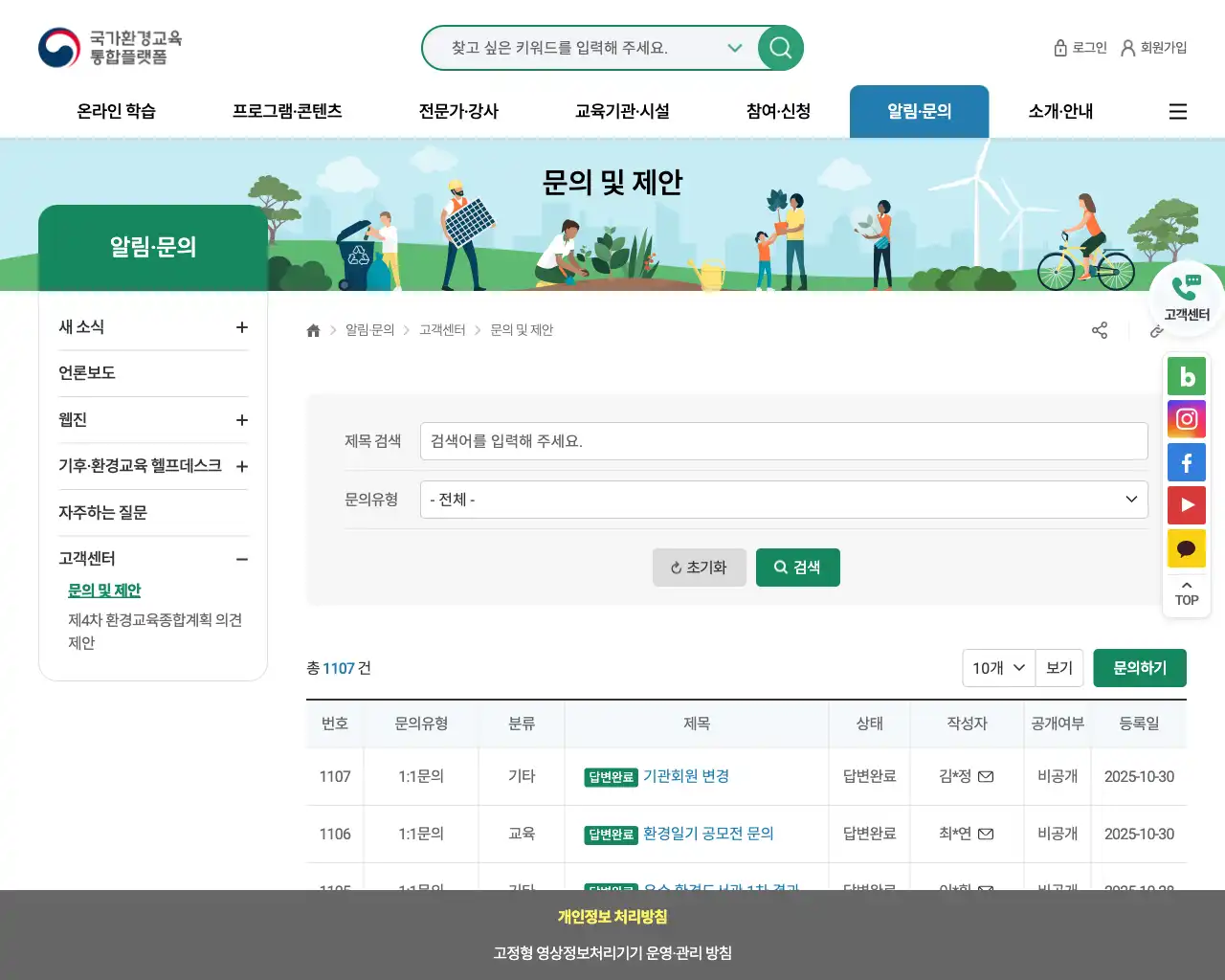Click the URL copy link icon

tap(1157, 330)
